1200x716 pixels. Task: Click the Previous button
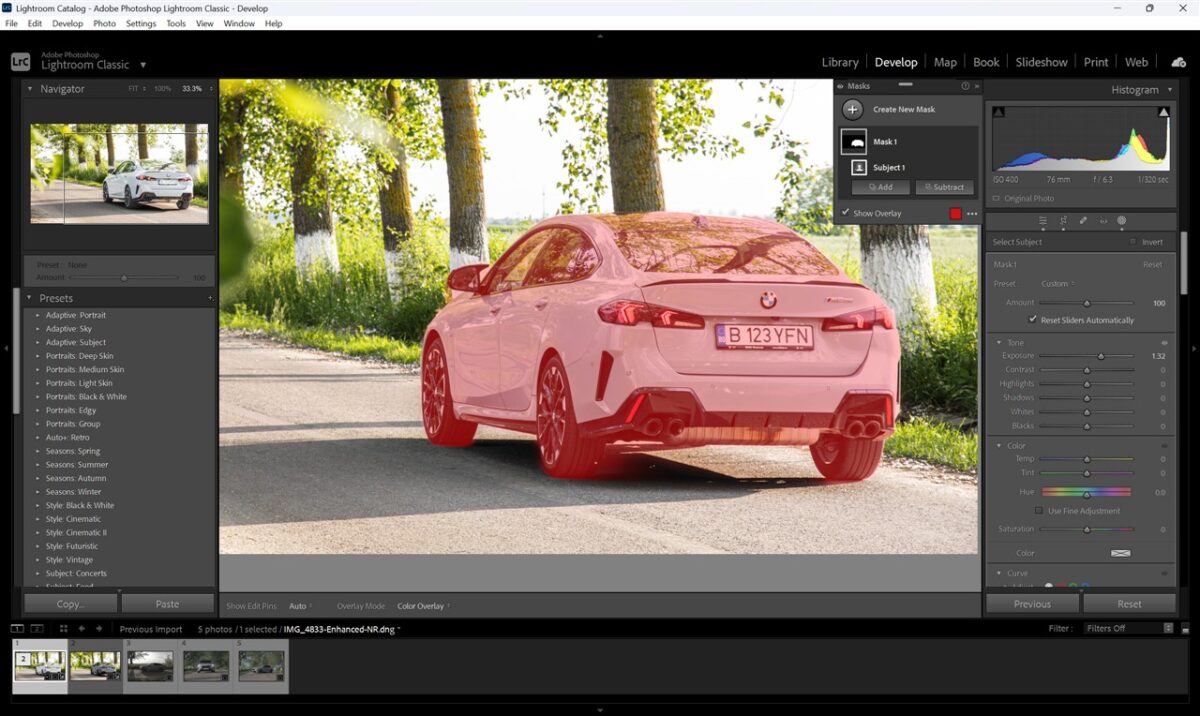click(x=1031, y=604)
